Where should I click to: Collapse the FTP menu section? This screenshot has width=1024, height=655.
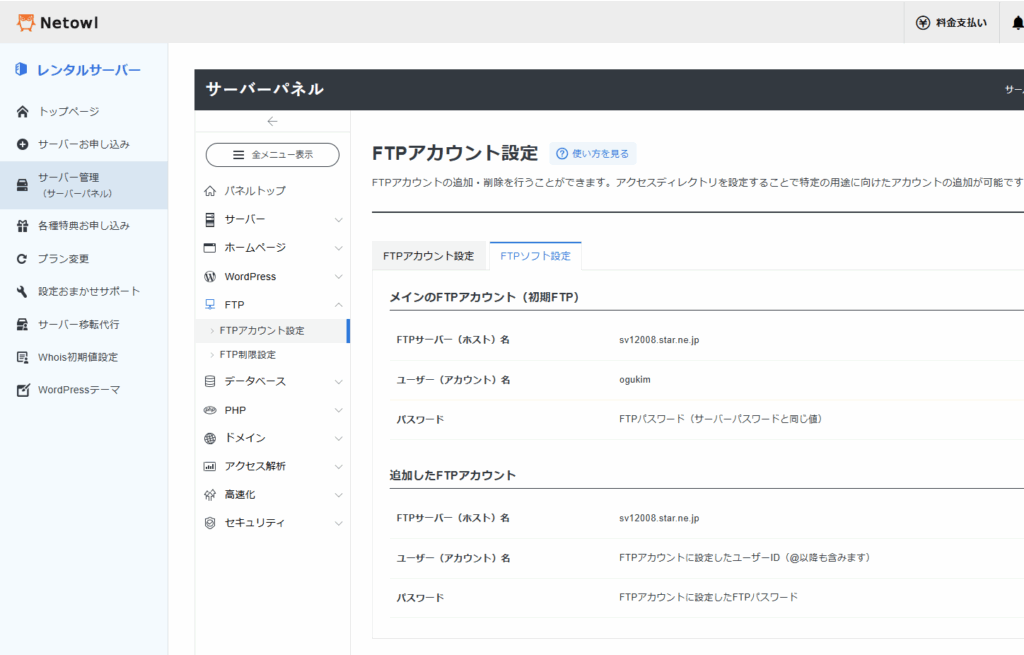[338, 304]
